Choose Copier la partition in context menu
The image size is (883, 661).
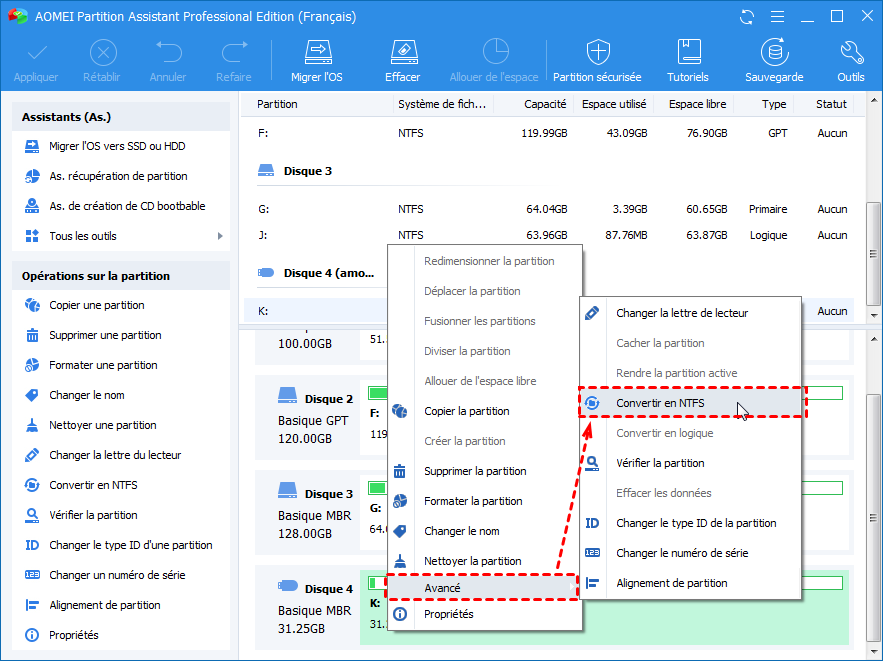[x=485, y=411]
